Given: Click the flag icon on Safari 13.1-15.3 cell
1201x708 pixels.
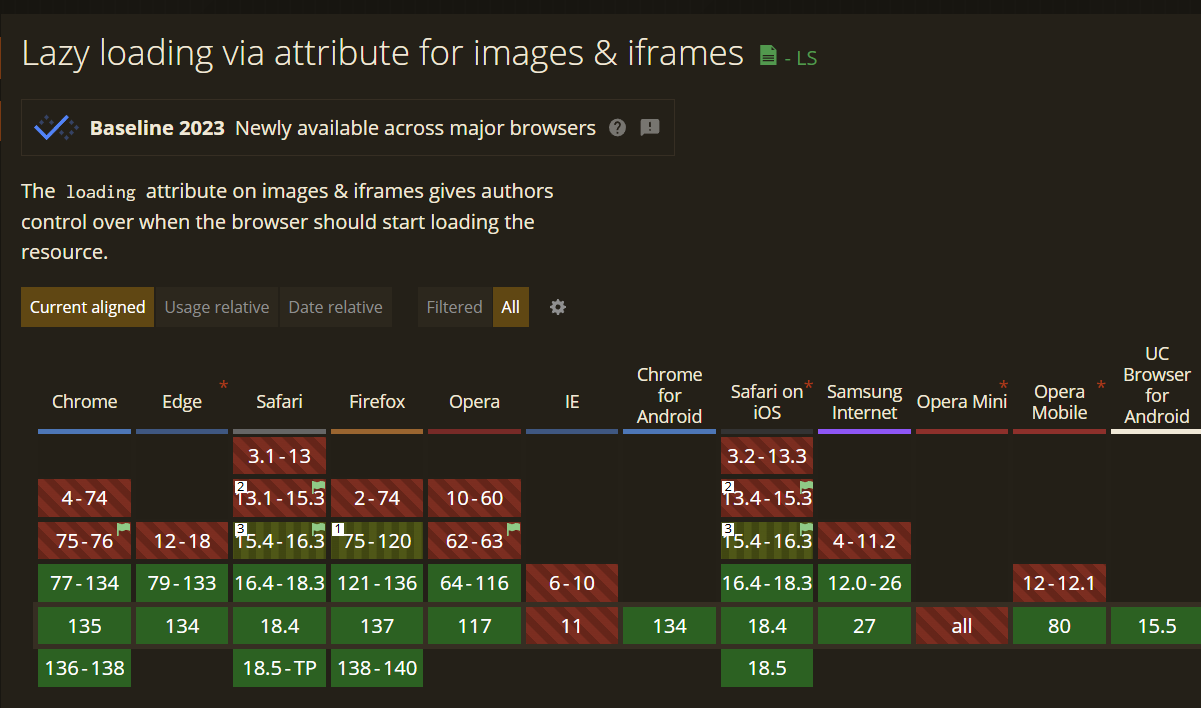Looking at the screenshot, I should [319, 488].
